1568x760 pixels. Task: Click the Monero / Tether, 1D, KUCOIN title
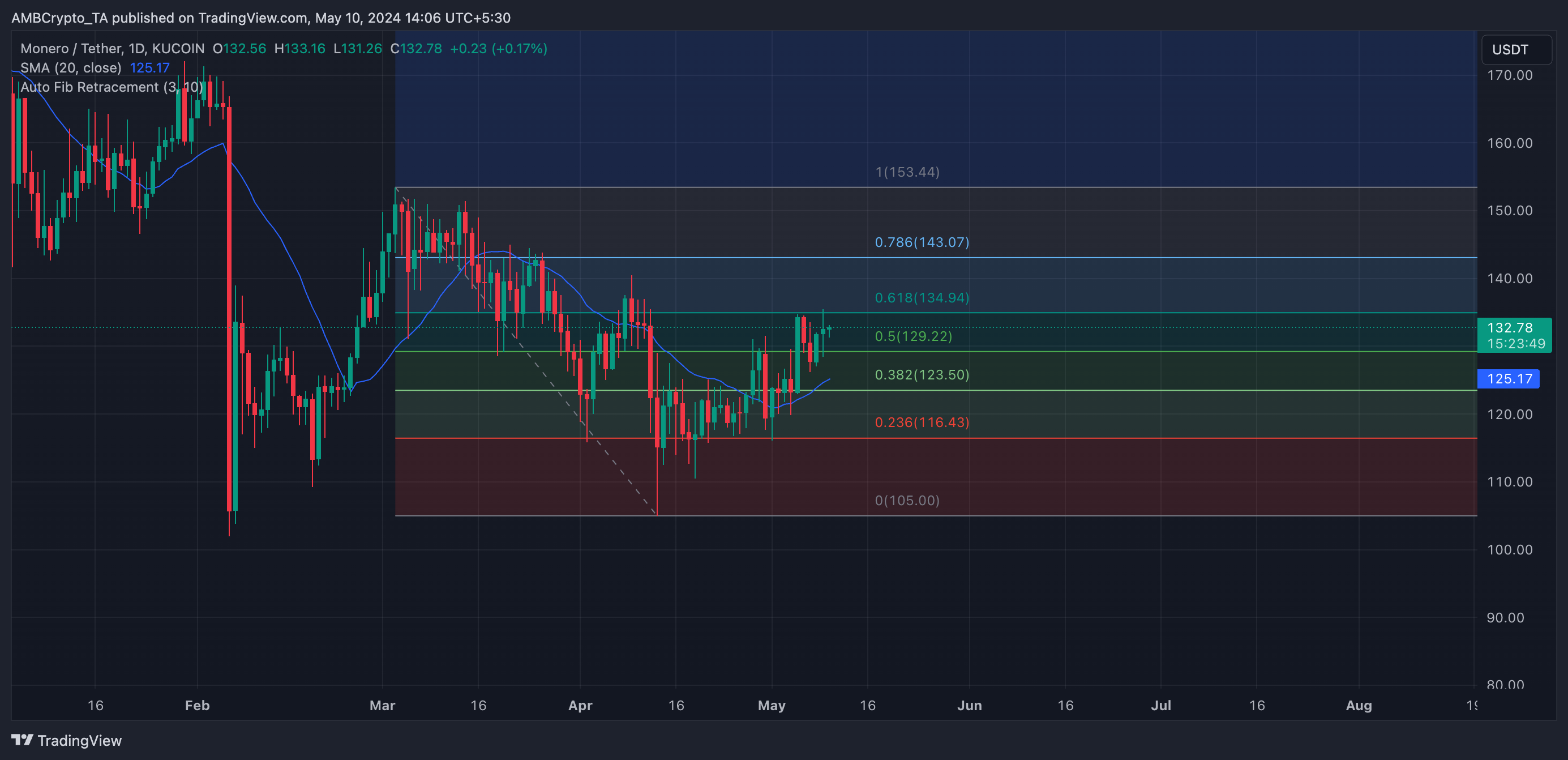tap(112, 49)
